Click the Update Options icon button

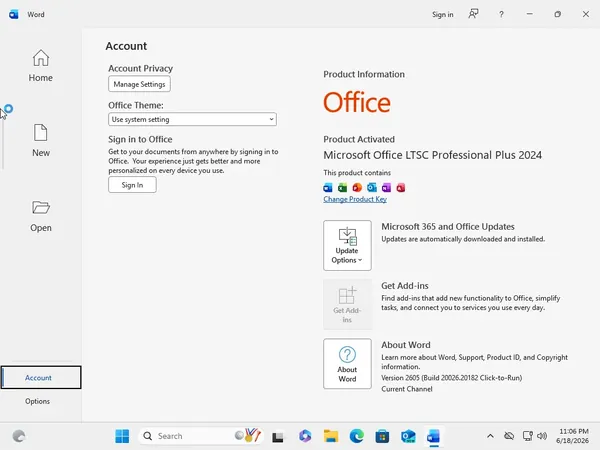click(347, 245)
